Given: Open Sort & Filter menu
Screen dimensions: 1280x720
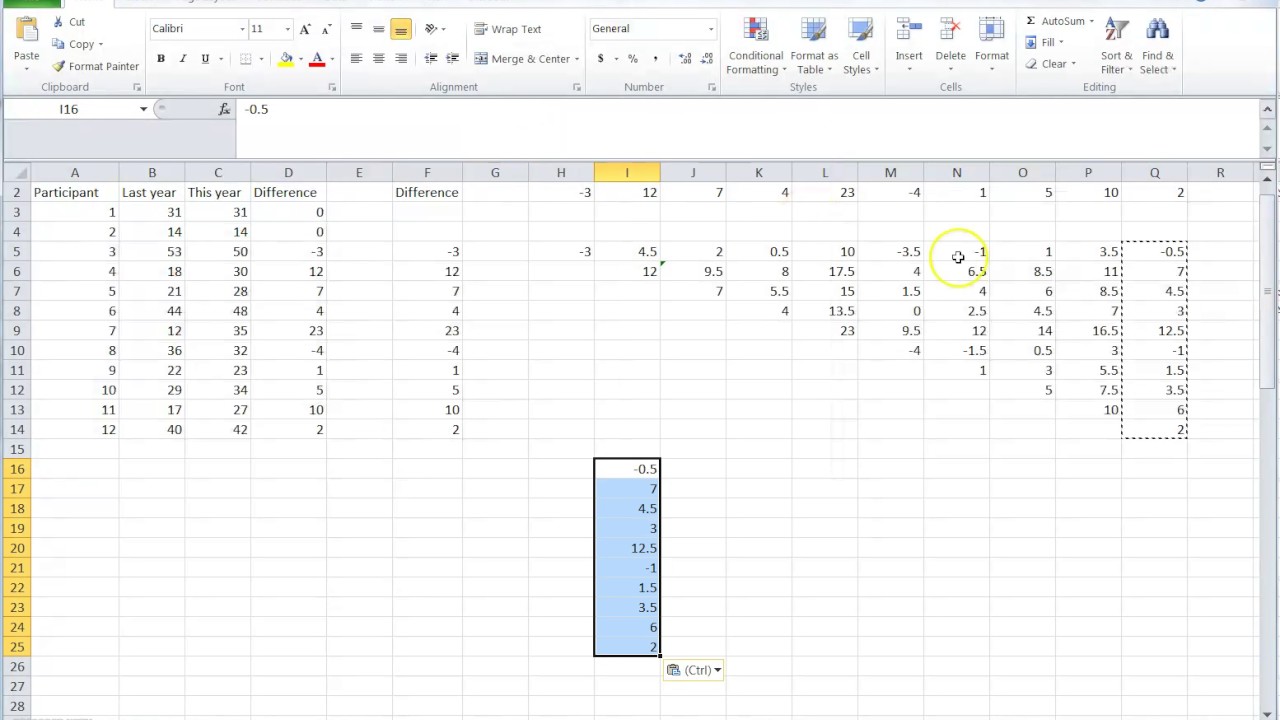Looking at the screenshot, I should click(1116, 46).
